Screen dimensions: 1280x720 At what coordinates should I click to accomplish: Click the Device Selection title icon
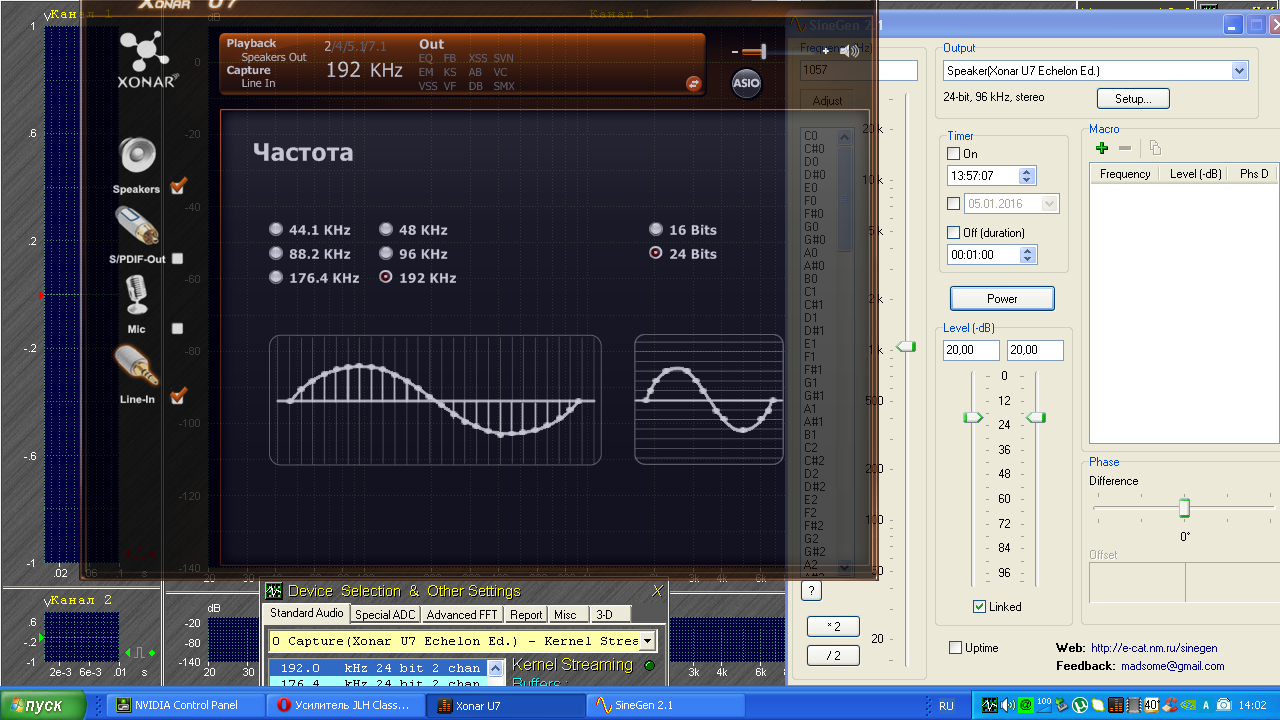click(273, 591)
